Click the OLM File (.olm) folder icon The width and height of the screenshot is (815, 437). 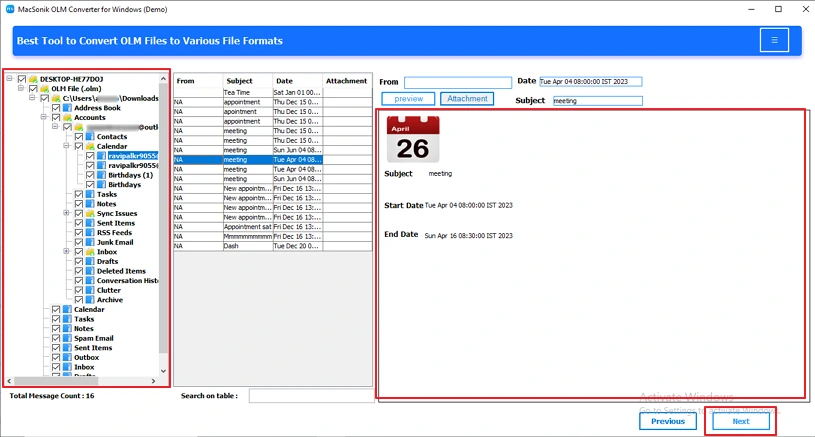click(45, 88)
